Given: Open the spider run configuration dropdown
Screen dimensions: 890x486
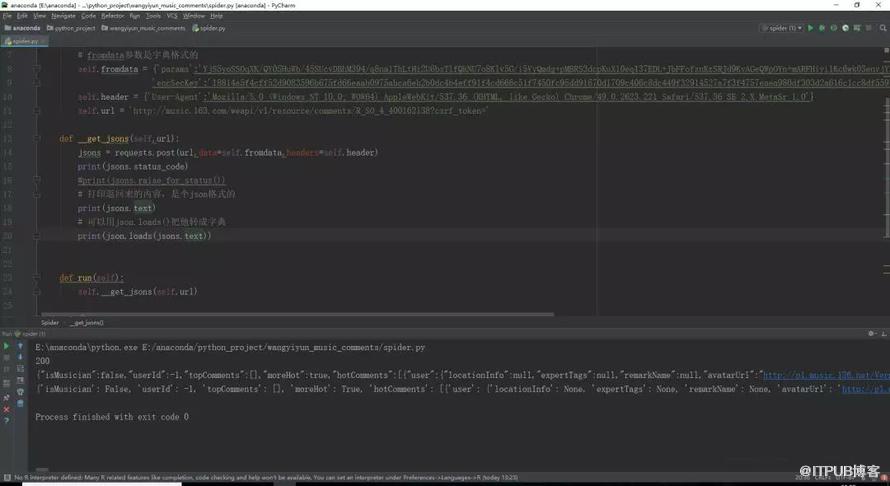Looking at the screenshot, I should (782, 28).
